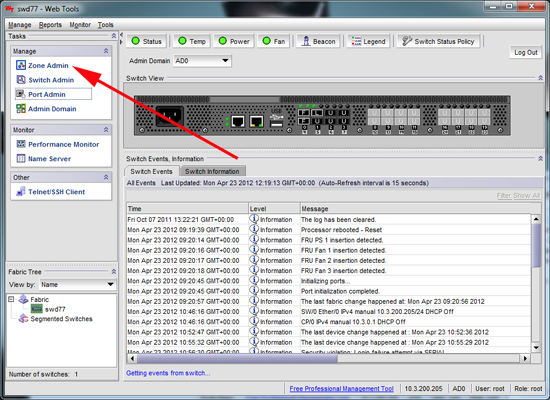Launch the Performance Monitor icon
This screenshot has height=400, width=550.
tap(21, 144)
